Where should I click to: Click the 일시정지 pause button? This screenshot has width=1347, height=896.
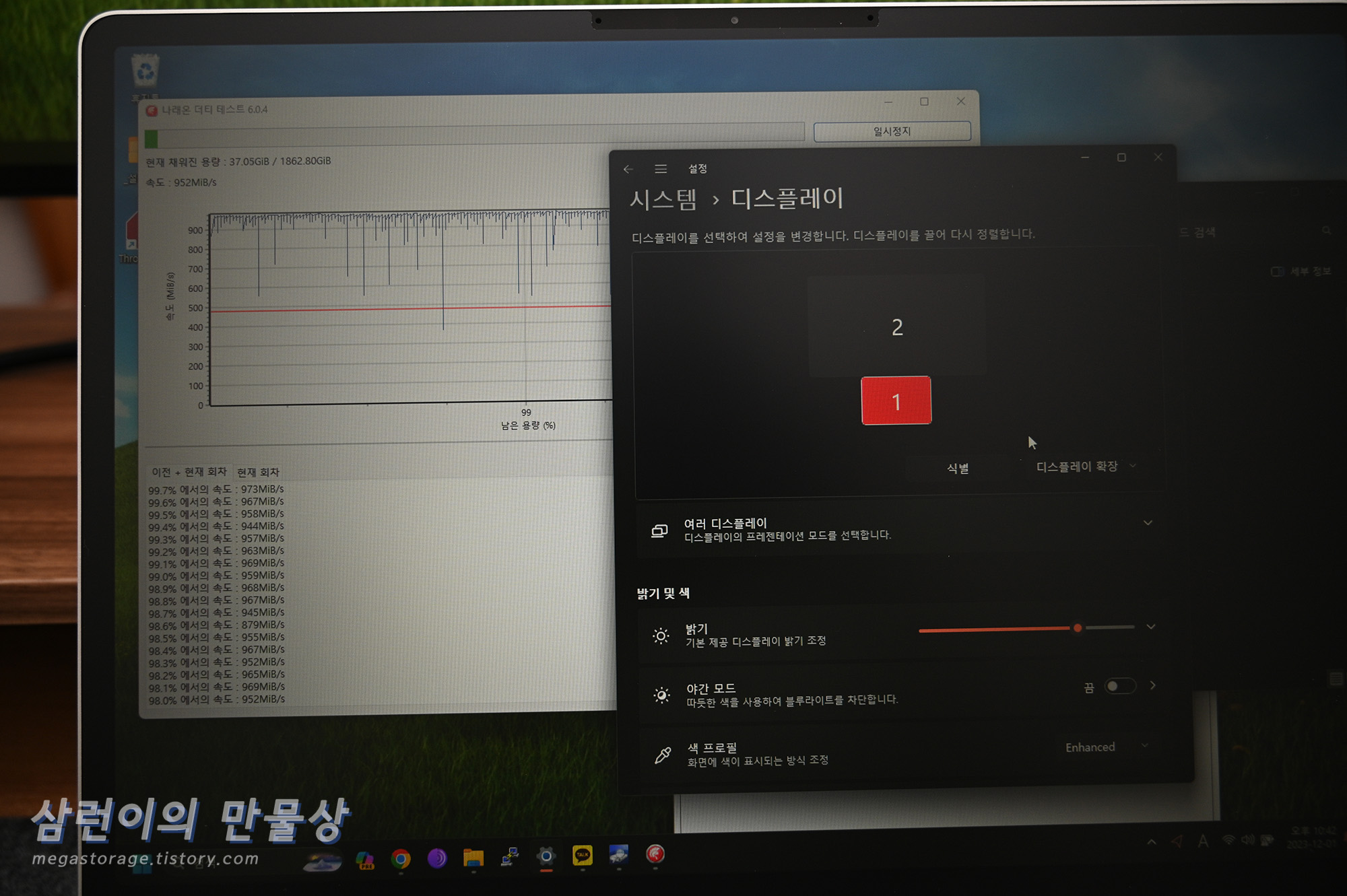coord(892,131)
